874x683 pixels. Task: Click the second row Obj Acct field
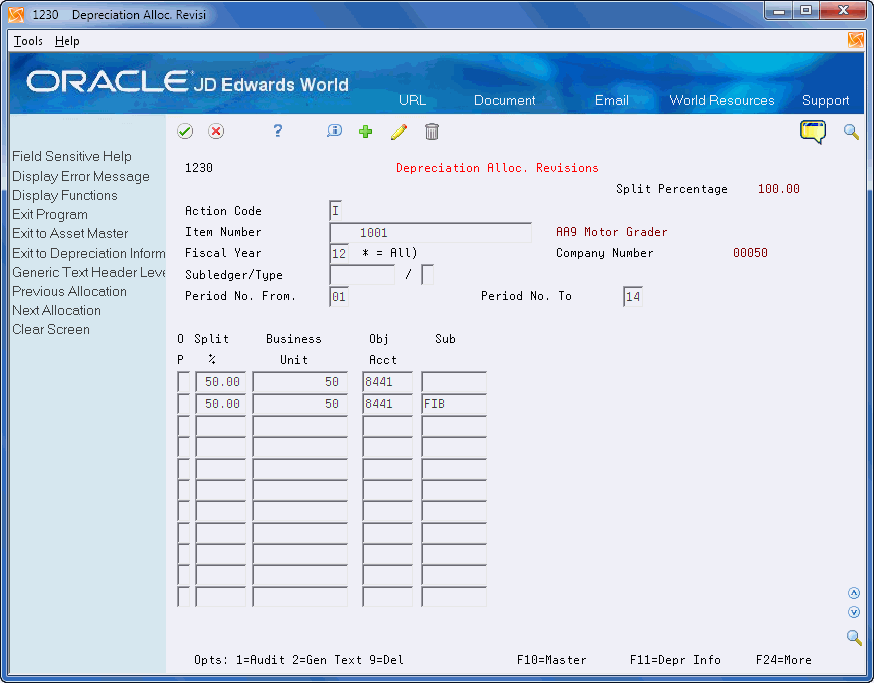(x=387, y=404)
